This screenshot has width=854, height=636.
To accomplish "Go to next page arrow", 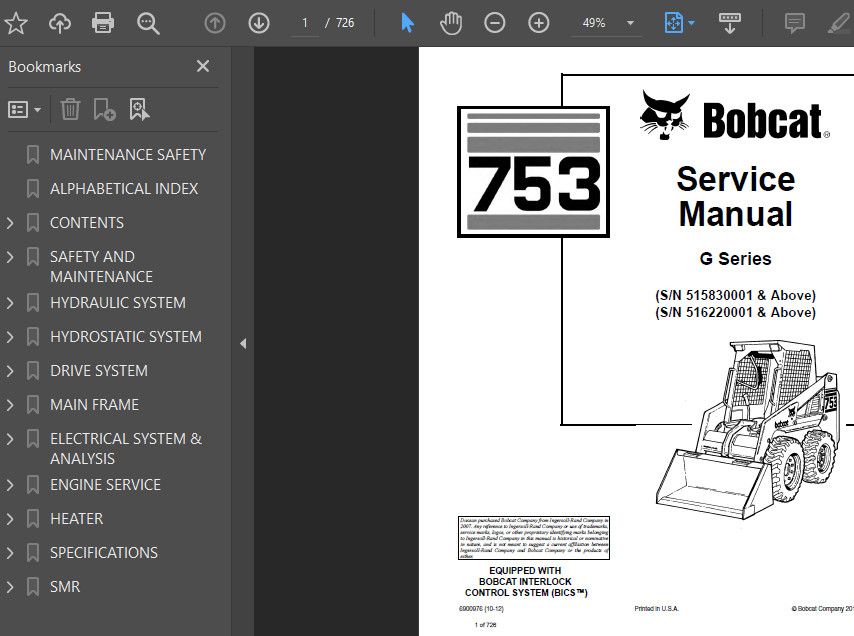I will pyautogui.click(x=259, y=23).
